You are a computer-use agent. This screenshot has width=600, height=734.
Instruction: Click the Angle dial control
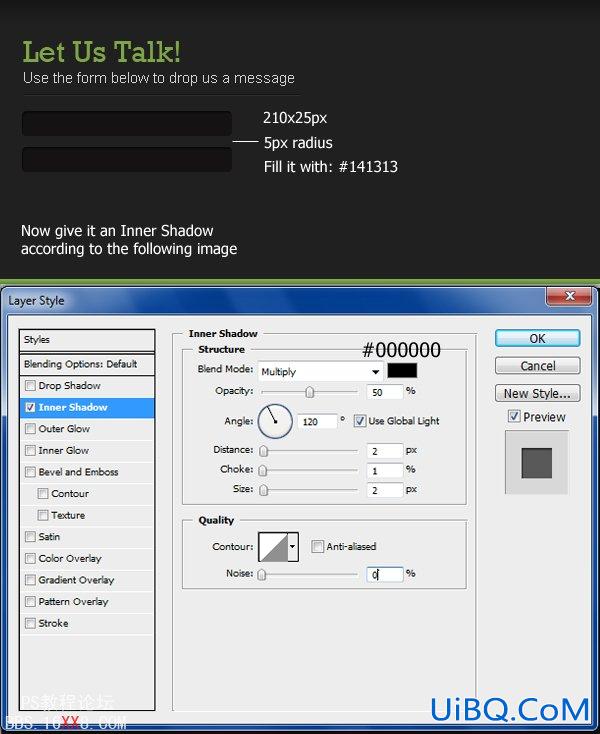coord(275,421)
